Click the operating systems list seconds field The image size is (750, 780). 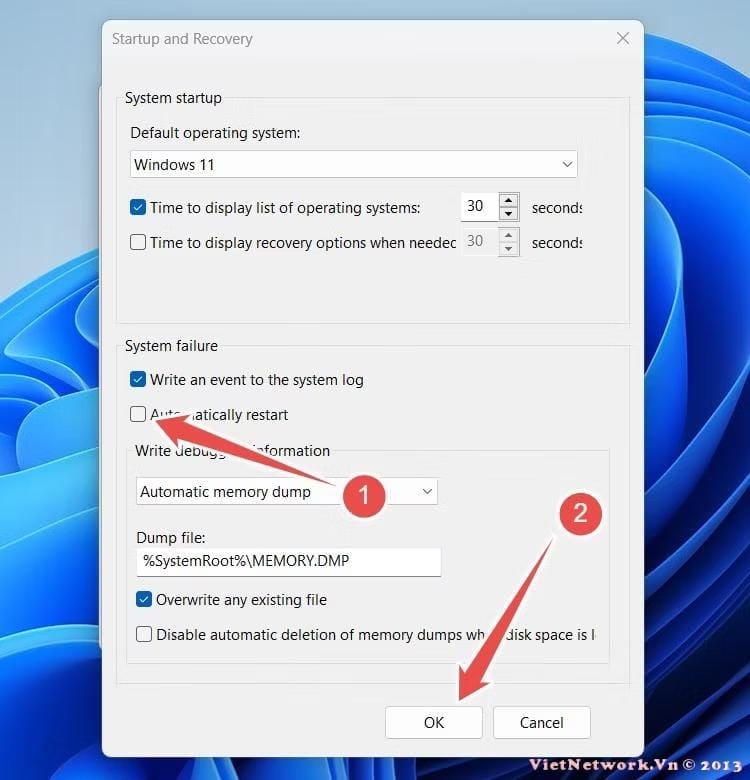click(477, 207)
